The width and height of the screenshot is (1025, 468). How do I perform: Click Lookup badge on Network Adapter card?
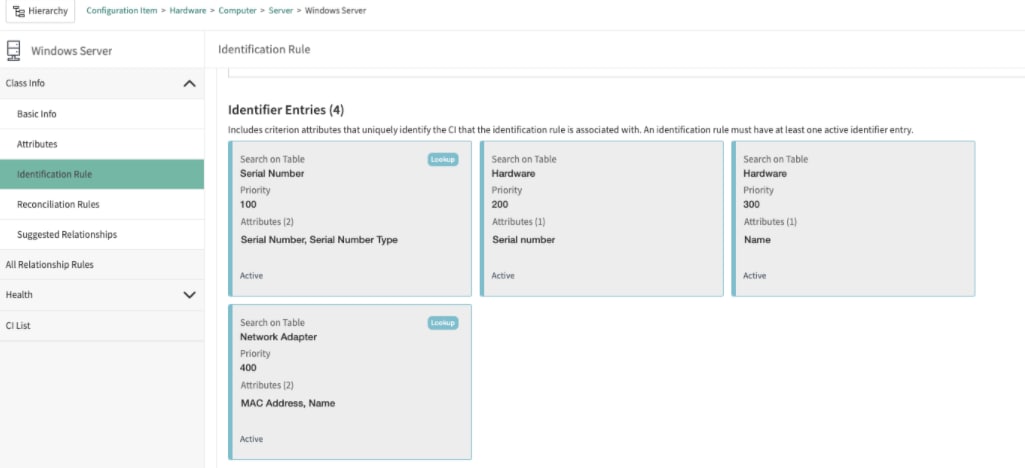coord(443,323)
